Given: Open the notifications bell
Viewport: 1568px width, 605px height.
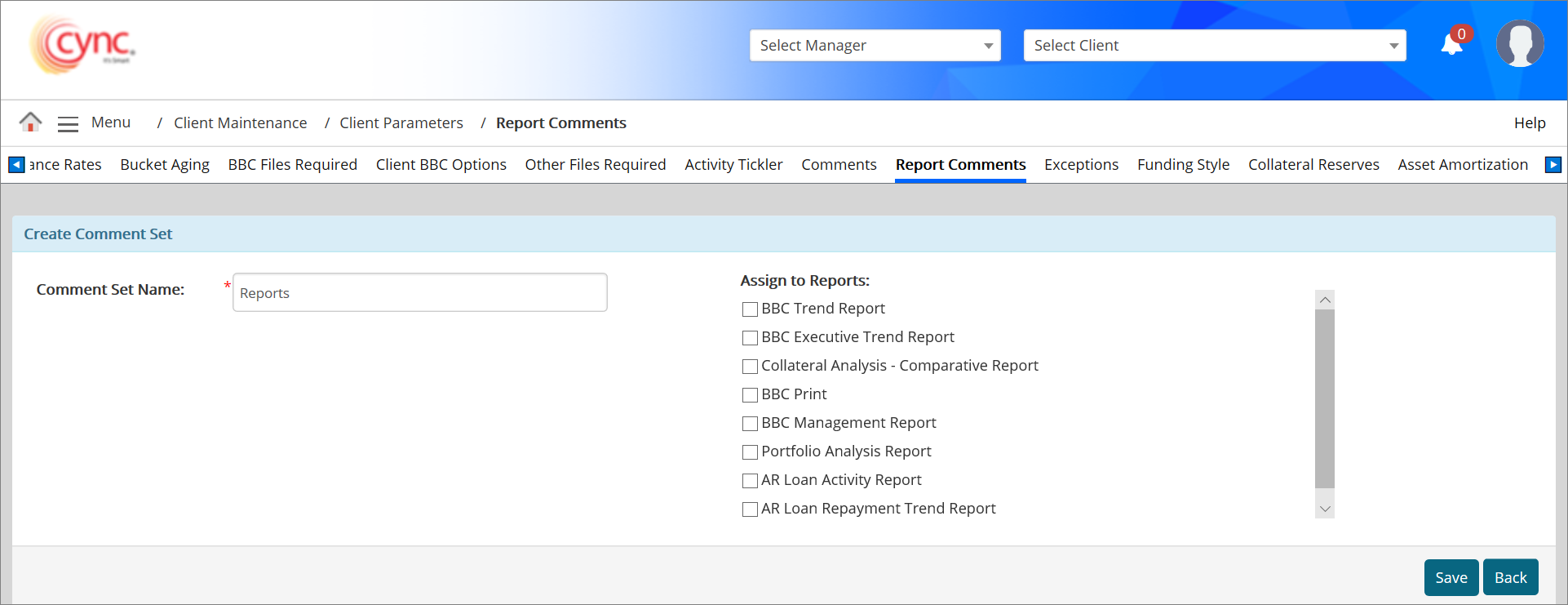Looking at the screenshot, I should (x=1452, y=44).
